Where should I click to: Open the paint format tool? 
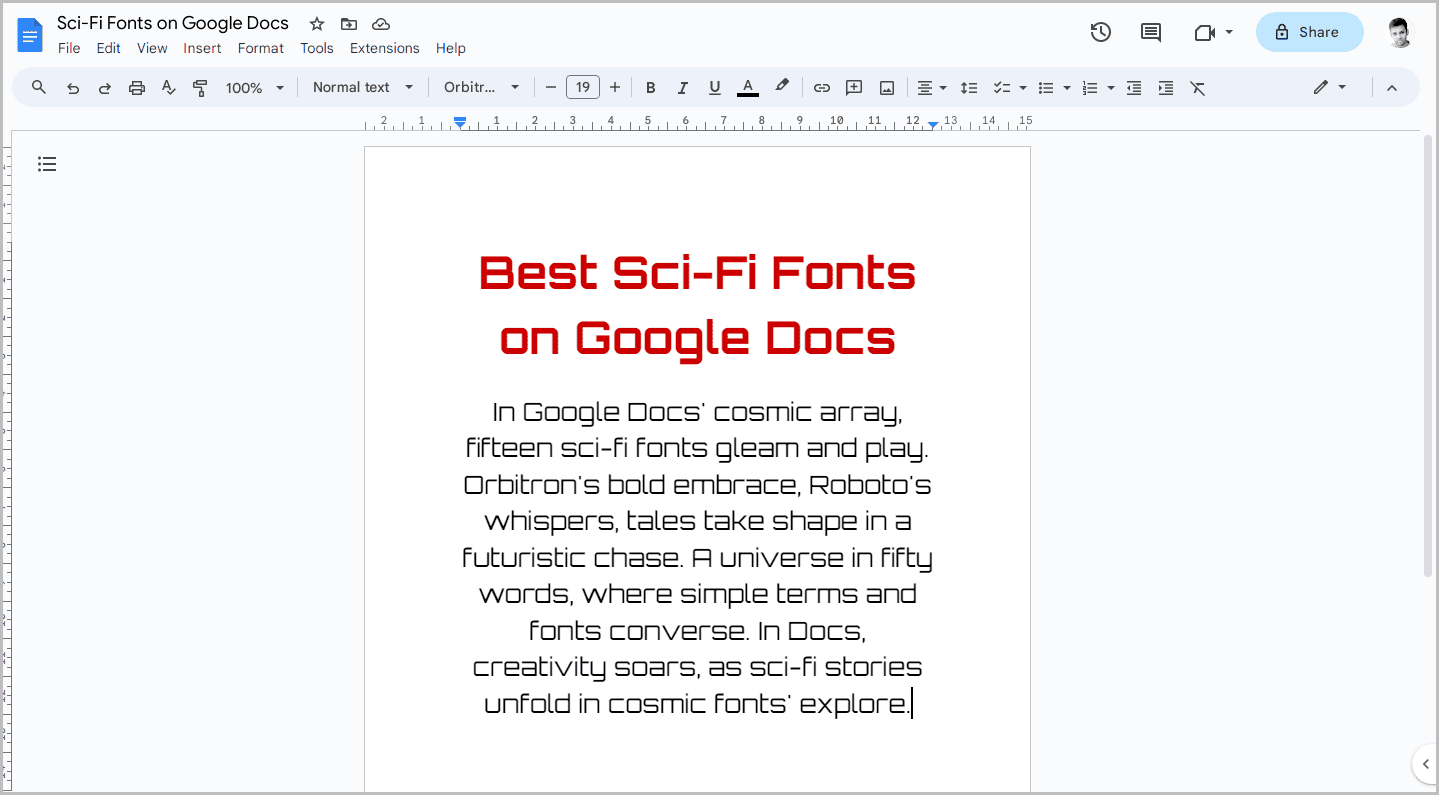[200, 87]
